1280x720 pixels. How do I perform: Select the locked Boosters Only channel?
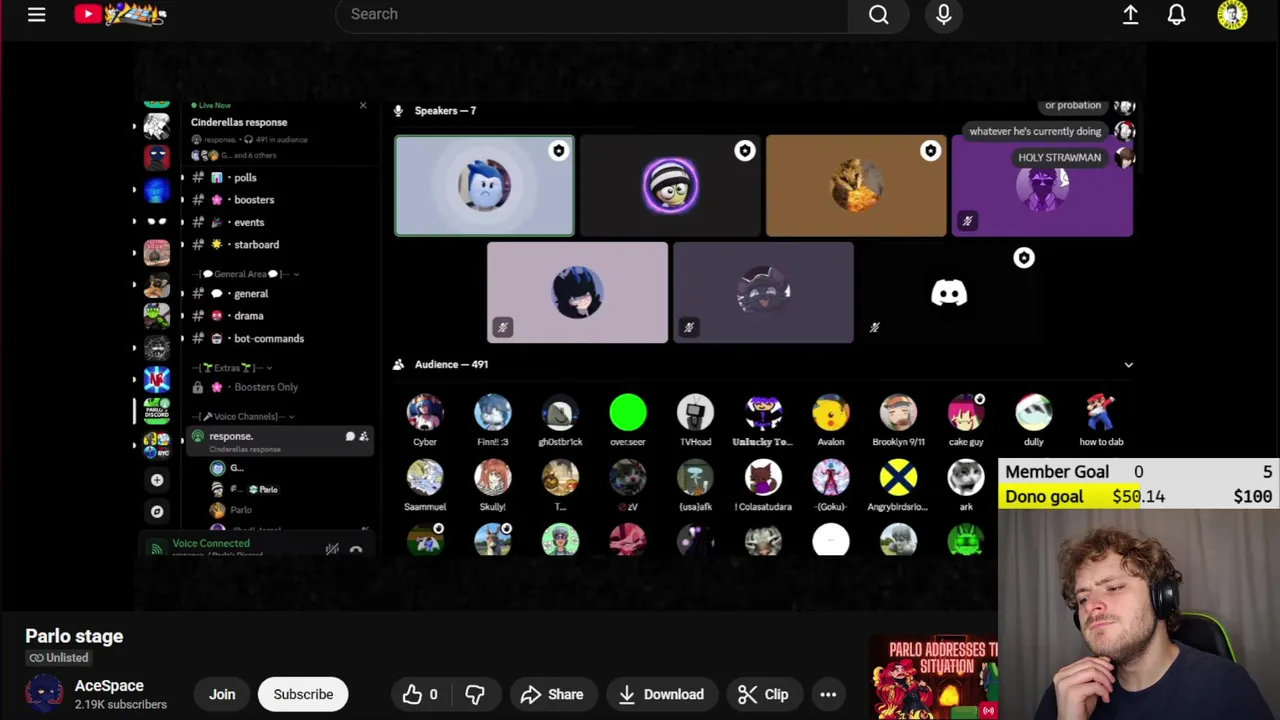click(x=265, y=387)
